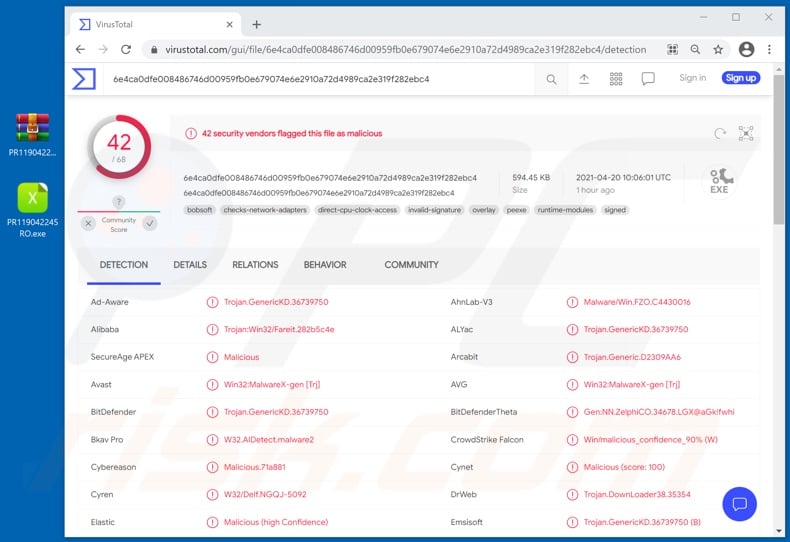The height and width of the screenshot is (542, 790).
Task: Select the VirusTotal browser tab
Action: (156, 24)
